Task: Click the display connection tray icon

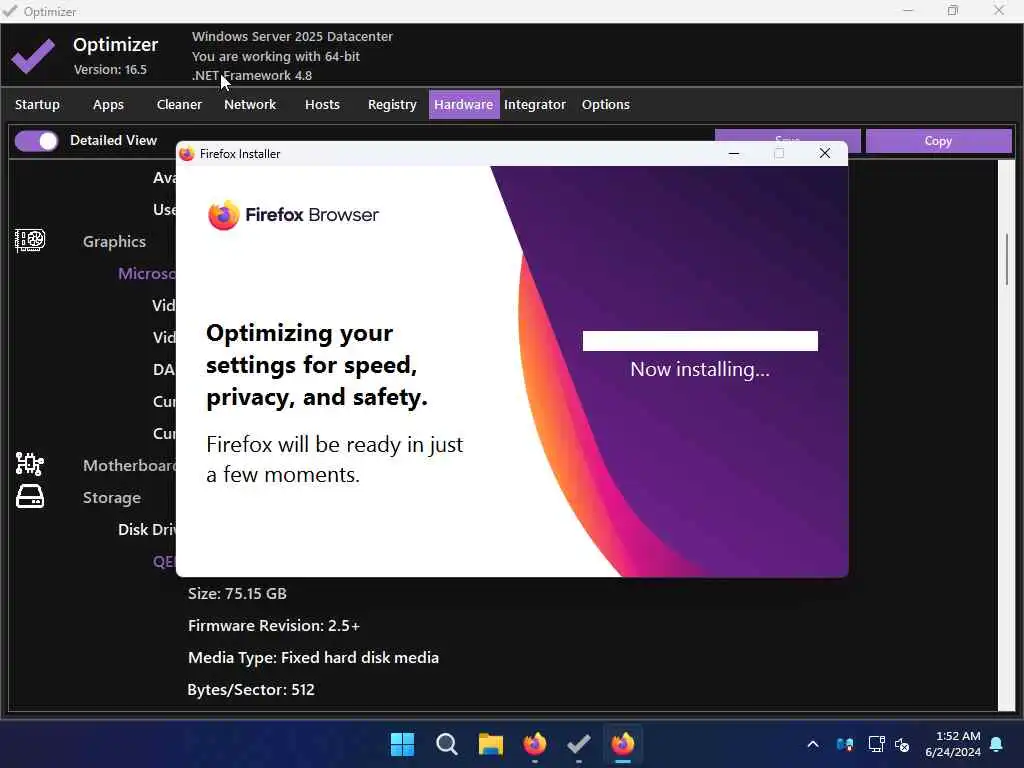Action: coord(876,744)
